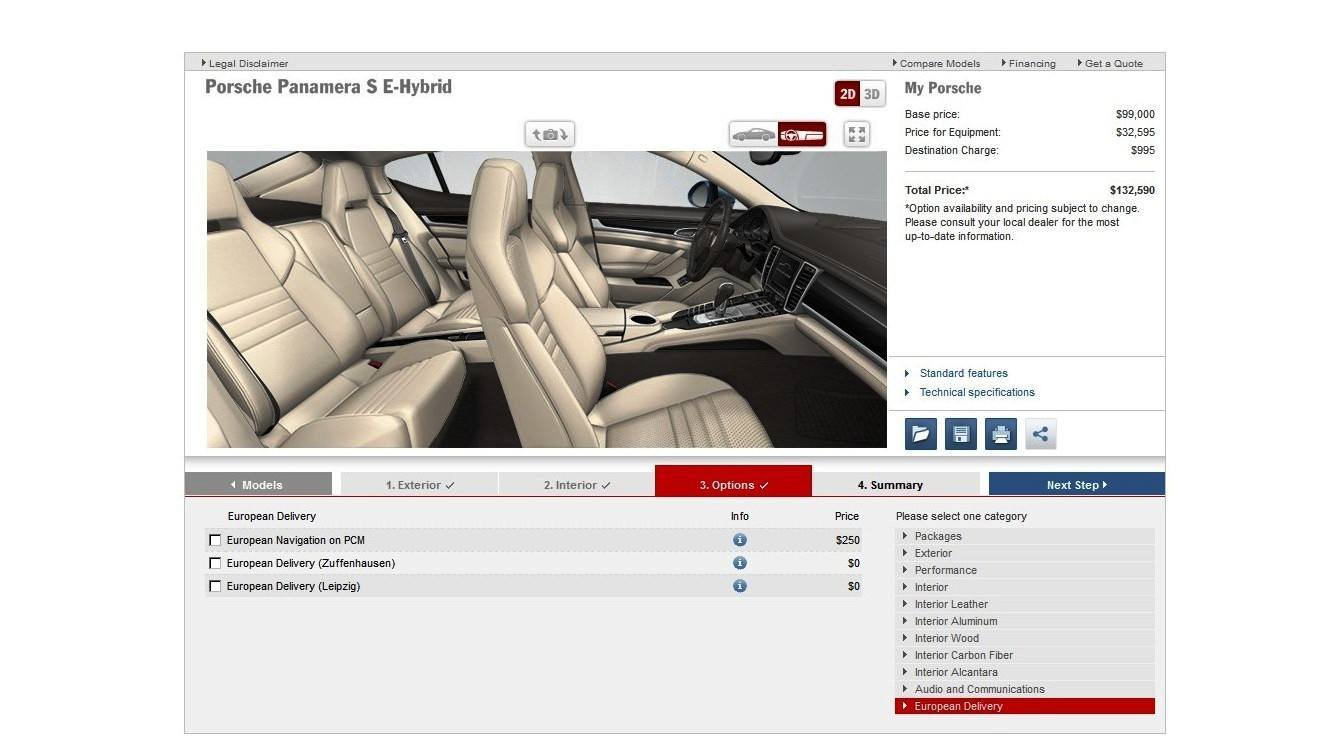Open the Interior Carbon Fiber category
The image size is (1326, 742).
[1025, 655]
